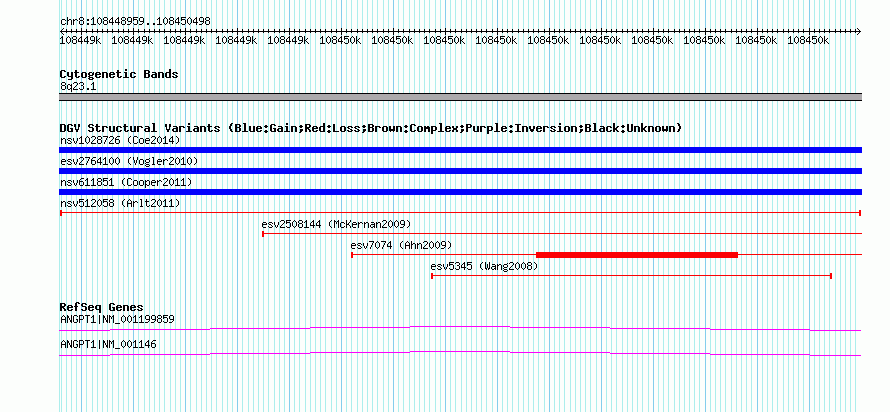
Task: Click the nsv1028726 (Coe2014) blue gain bar
Action: (x=460, y=150)
